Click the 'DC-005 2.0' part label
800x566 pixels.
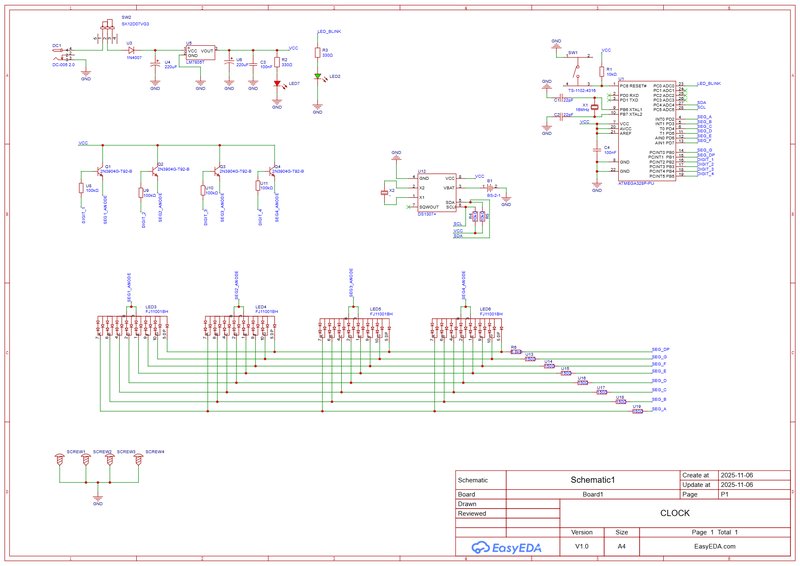[63, 65]
